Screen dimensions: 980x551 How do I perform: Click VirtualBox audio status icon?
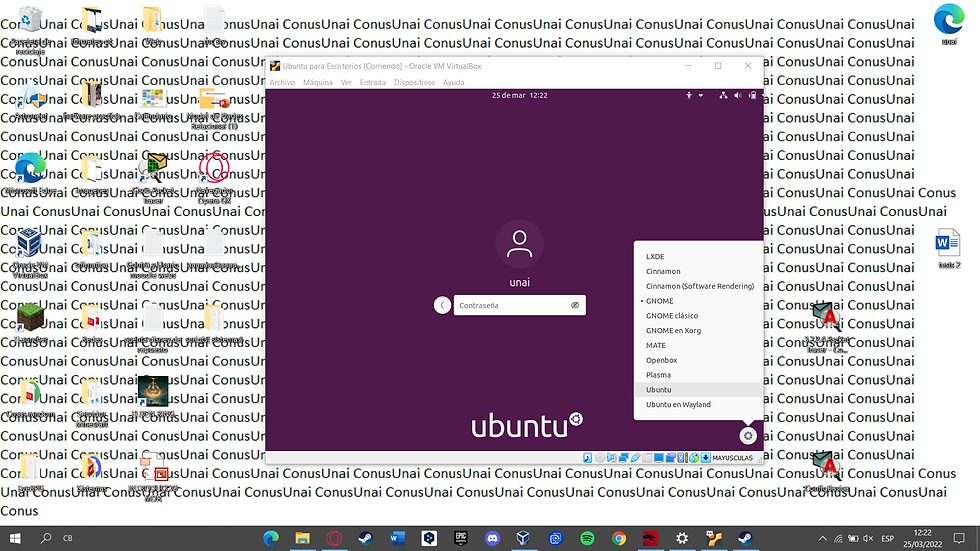pos(611,458)
